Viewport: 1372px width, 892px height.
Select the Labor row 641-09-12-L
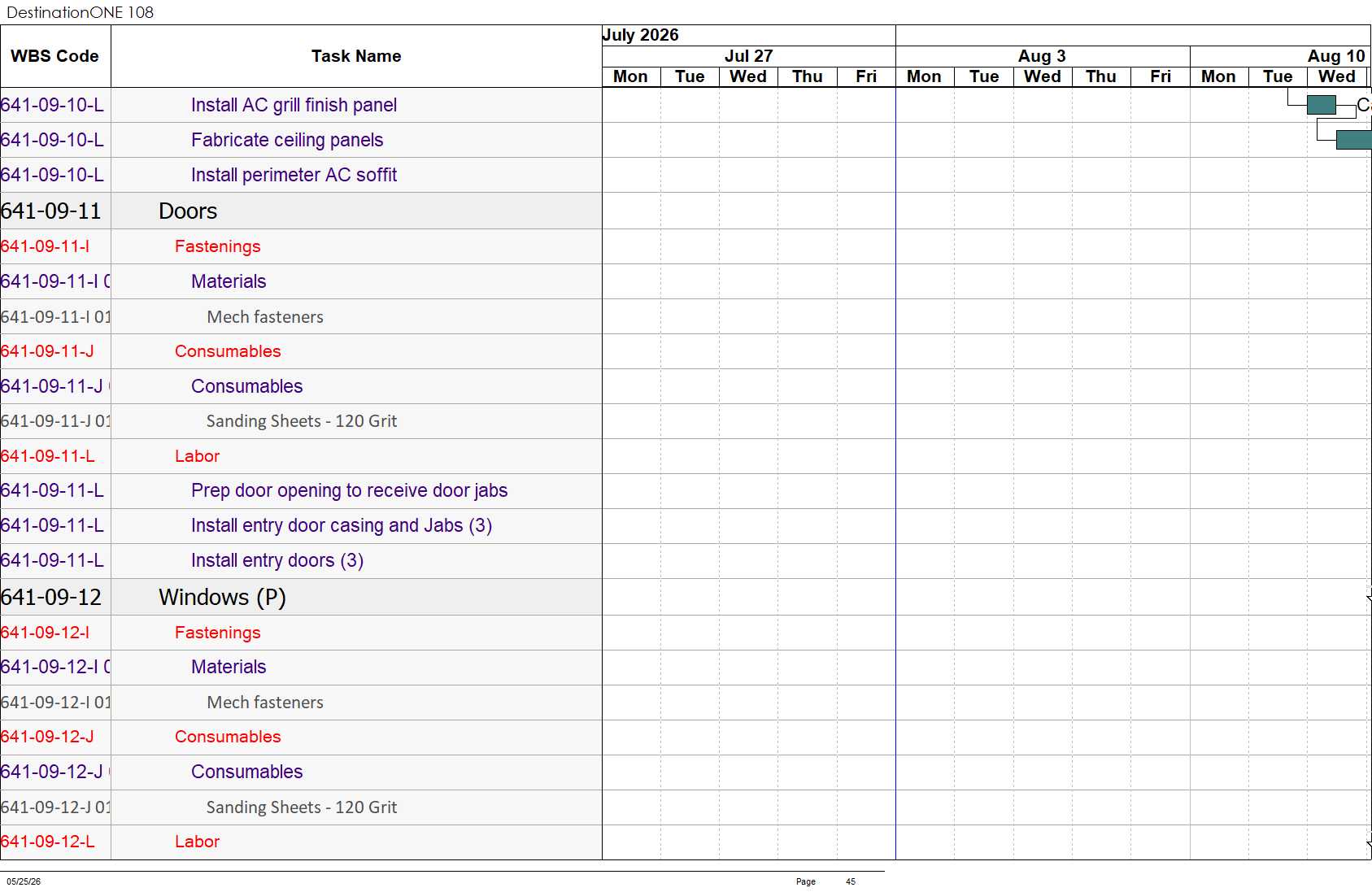click(197, 842)
